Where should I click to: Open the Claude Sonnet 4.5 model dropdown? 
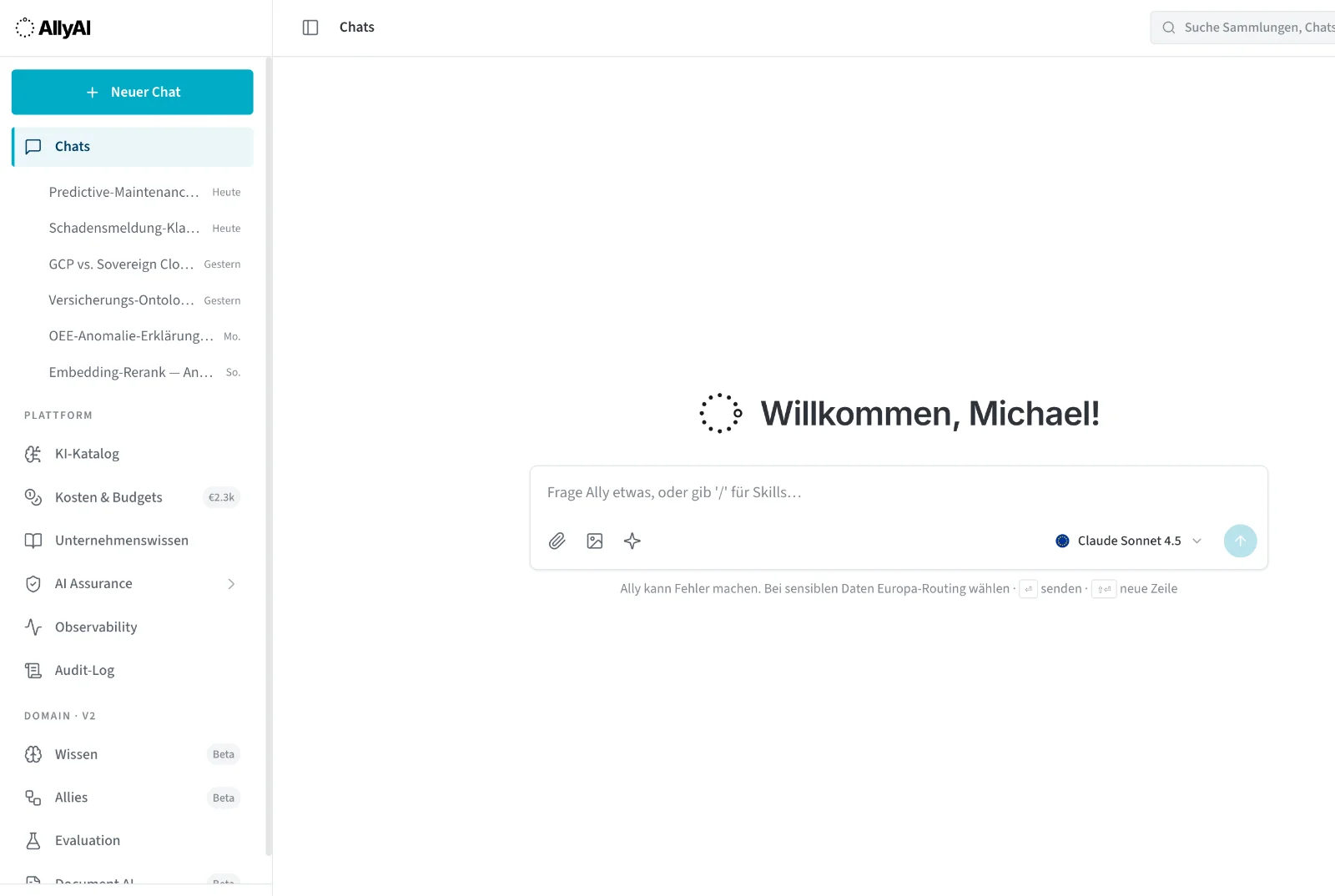click(1129, 541)
